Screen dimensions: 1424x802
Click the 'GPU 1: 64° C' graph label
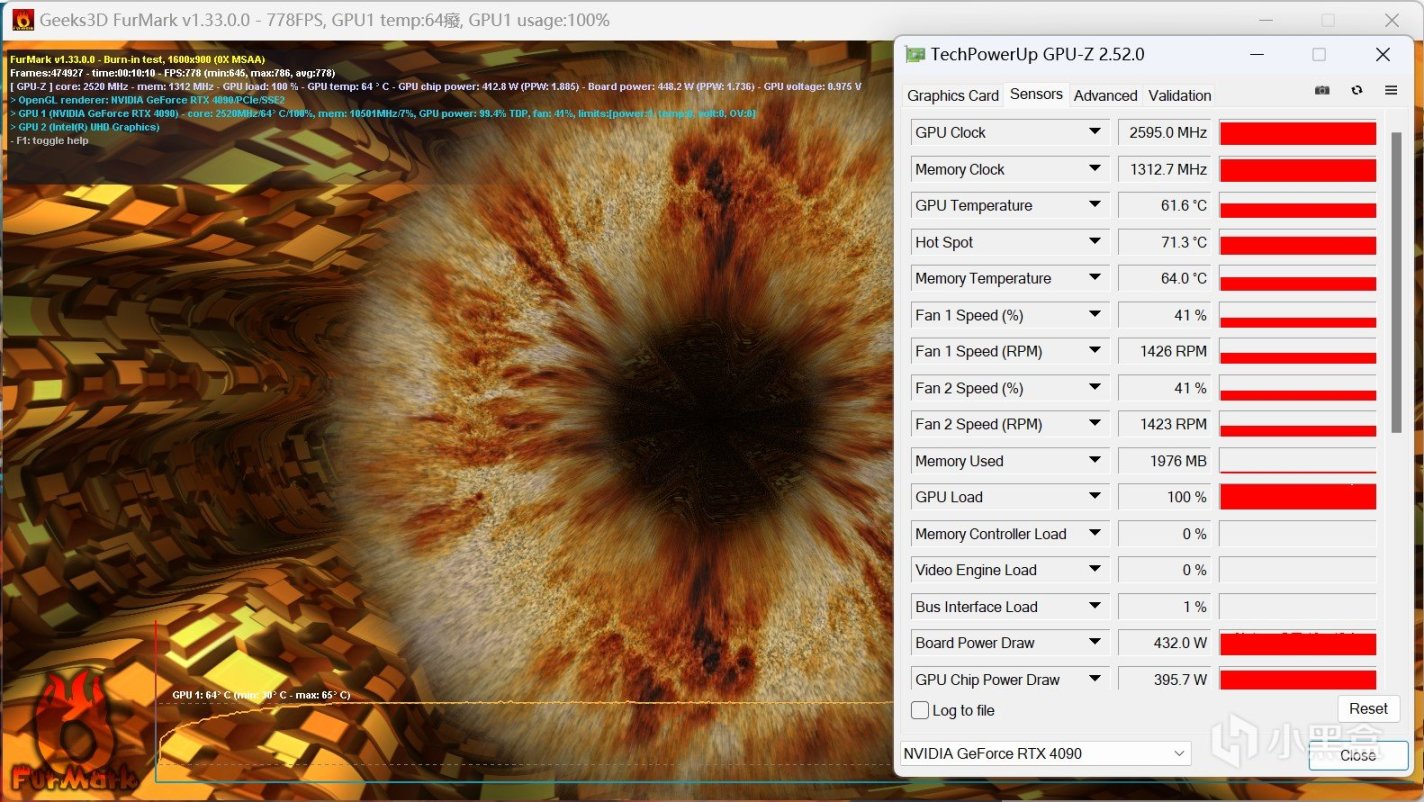(x=261, y=694)
